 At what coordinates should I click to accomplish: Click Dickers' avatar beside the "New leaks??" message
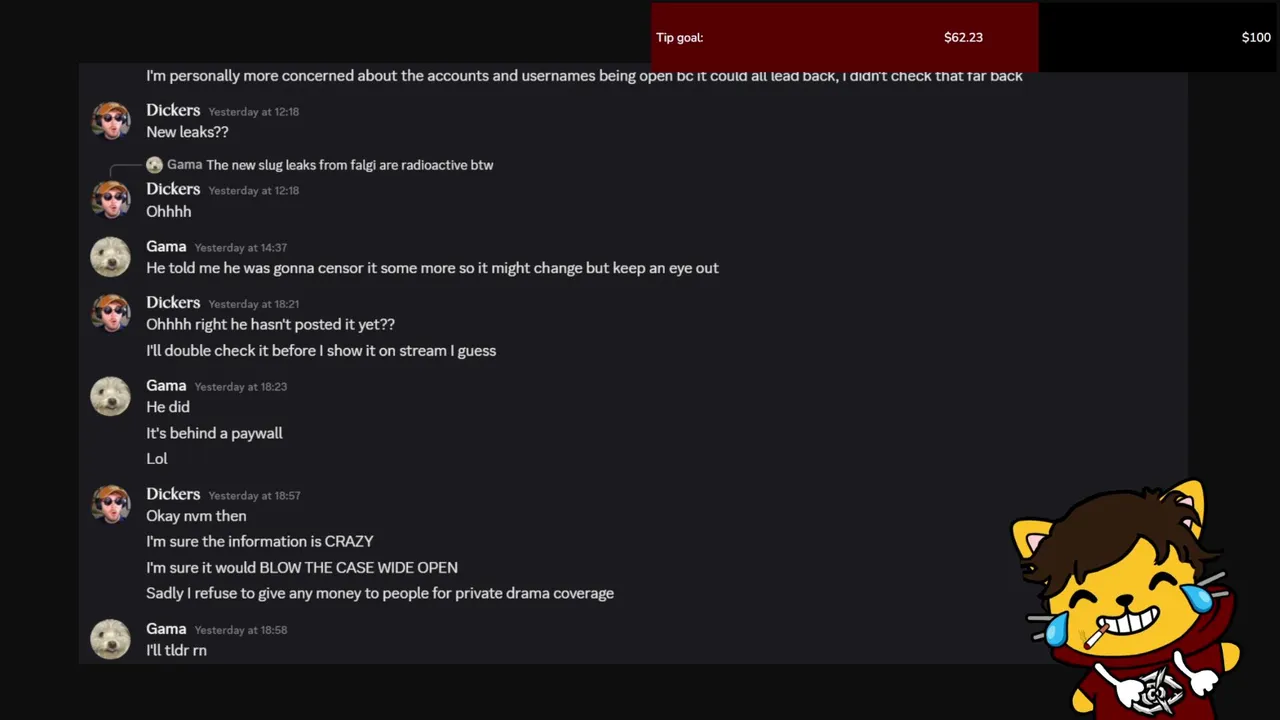110,120
